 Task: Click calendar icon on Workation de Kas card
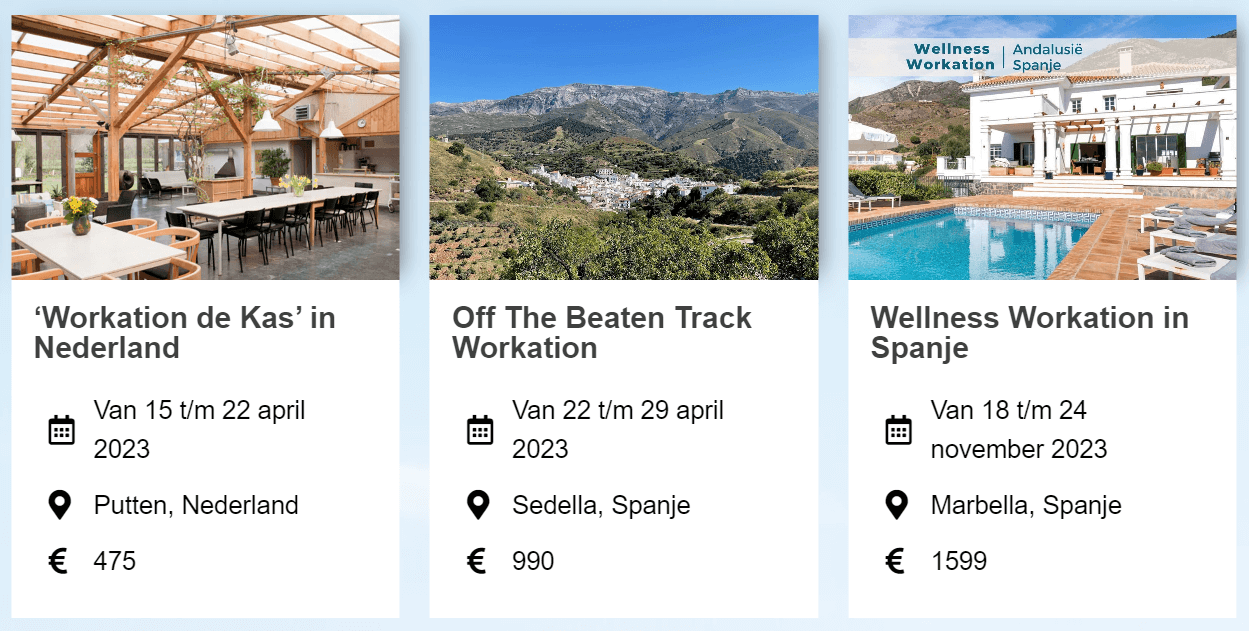pyautogui.click(x=62, y=430)
